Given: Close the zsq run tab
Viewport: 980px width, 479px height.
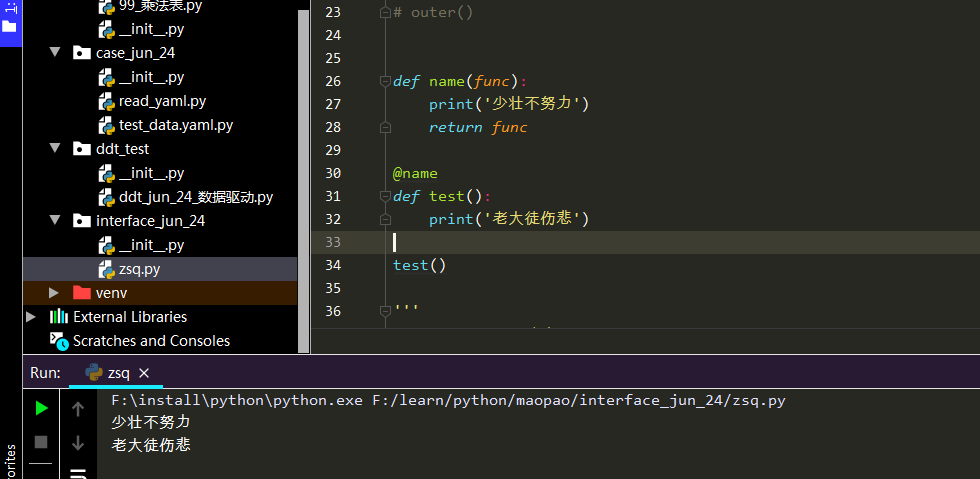Looking at the screenshot, I should pyautogui.click(x=144, y=373).
